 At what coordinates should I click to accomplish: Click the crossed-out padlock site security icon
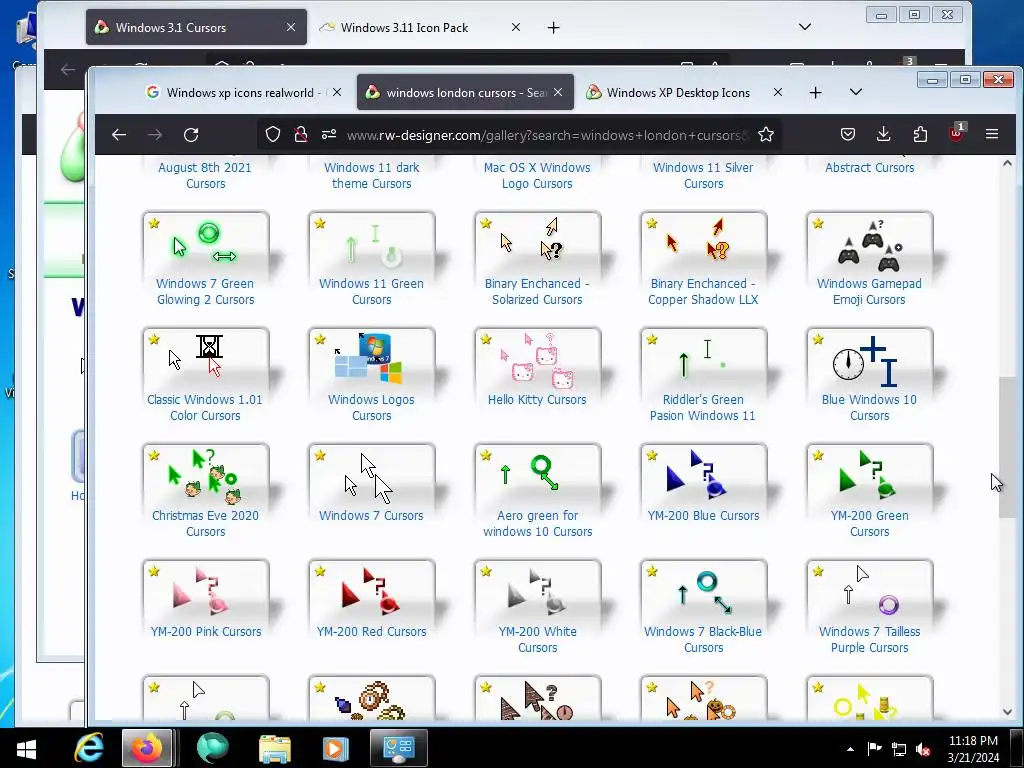(300, 135)
